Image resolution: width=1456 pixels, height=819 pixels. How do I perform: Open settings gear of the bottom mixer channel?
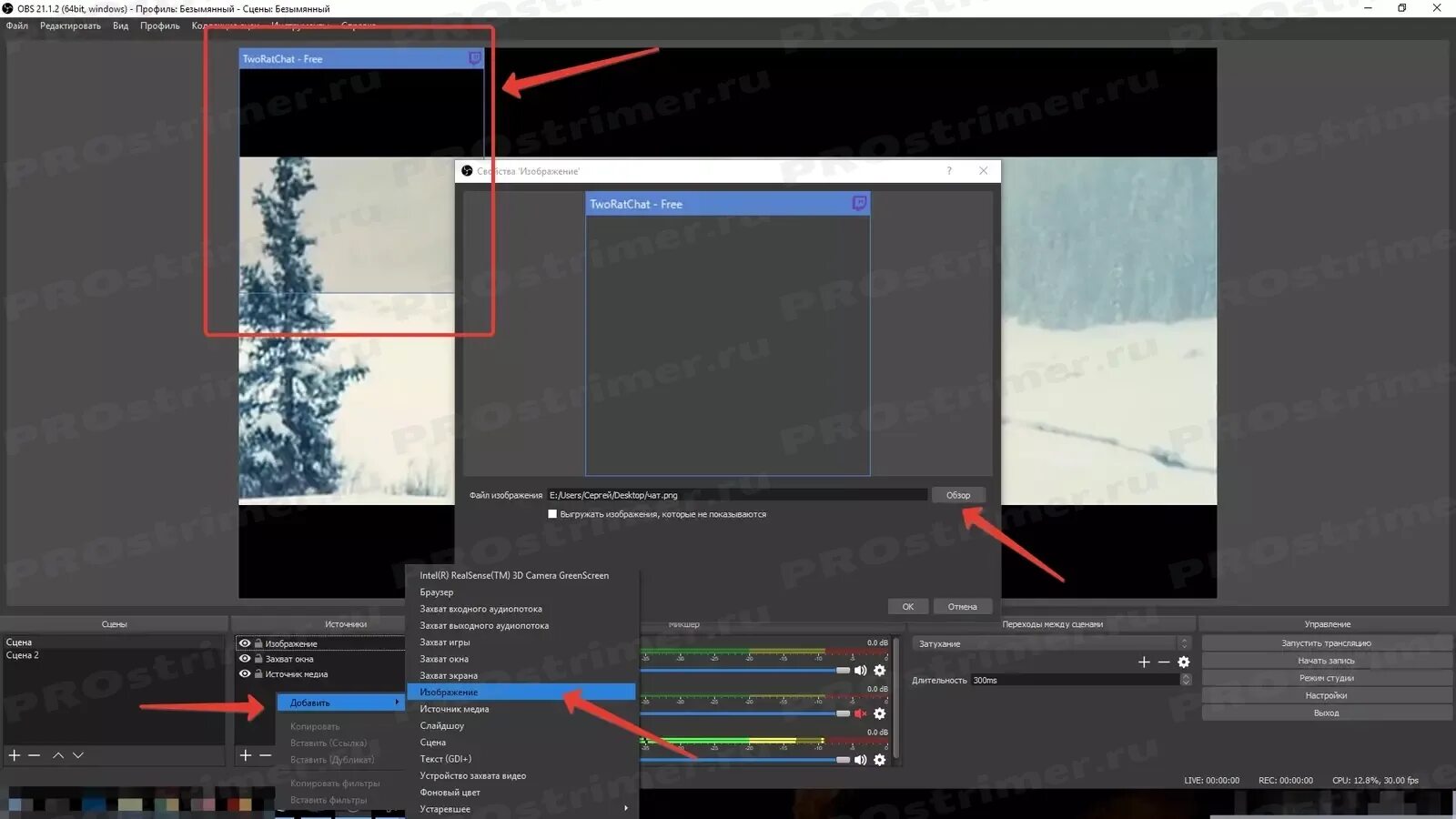pyautogui.click(x=880, y=760)
